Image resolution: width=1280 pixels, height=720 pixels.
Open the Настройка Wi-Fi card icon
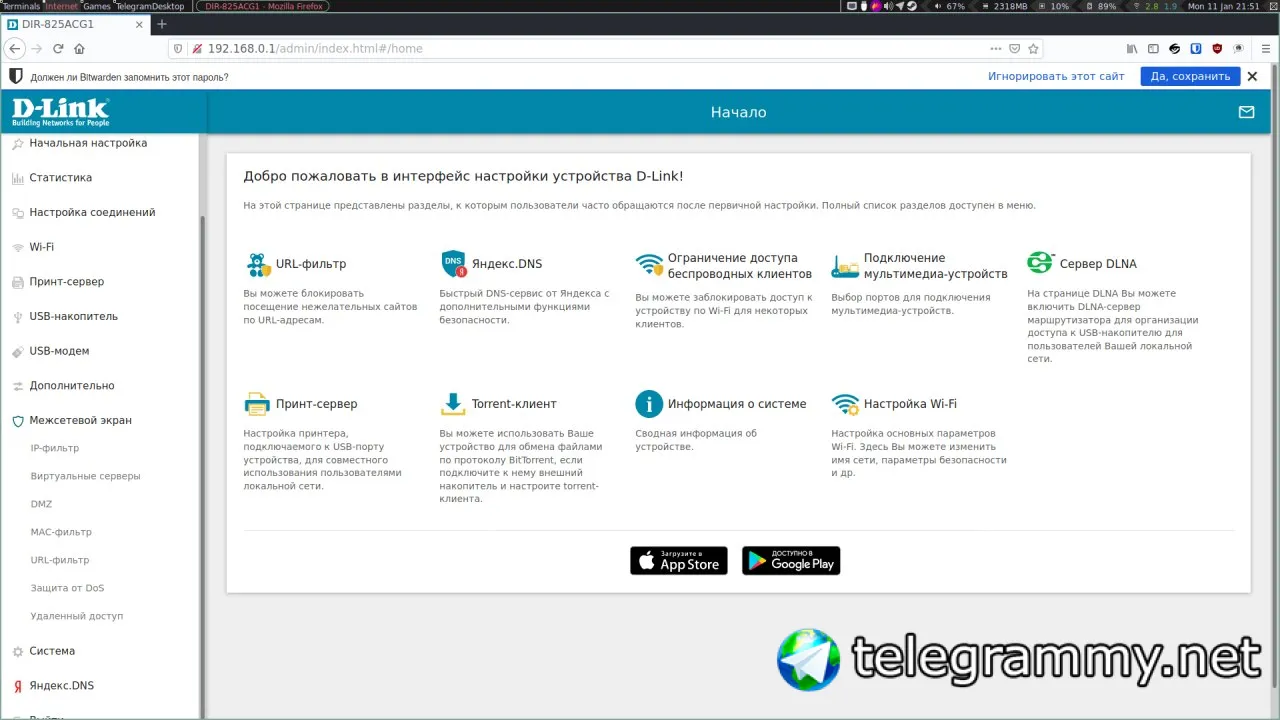pos(846,404)
